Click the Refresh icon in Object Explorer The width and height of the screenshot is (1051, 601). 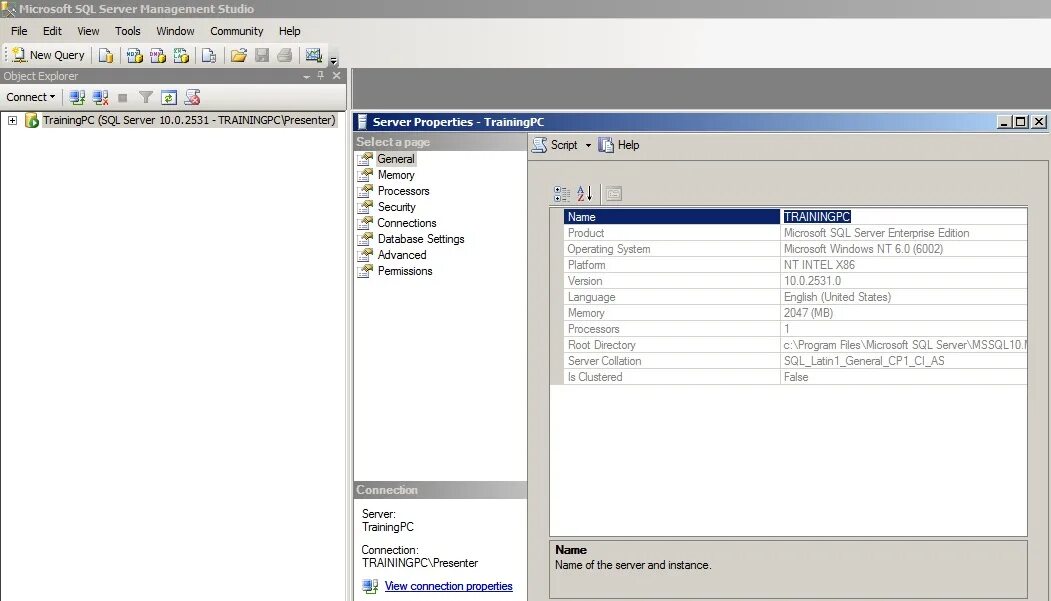point(169,98)
